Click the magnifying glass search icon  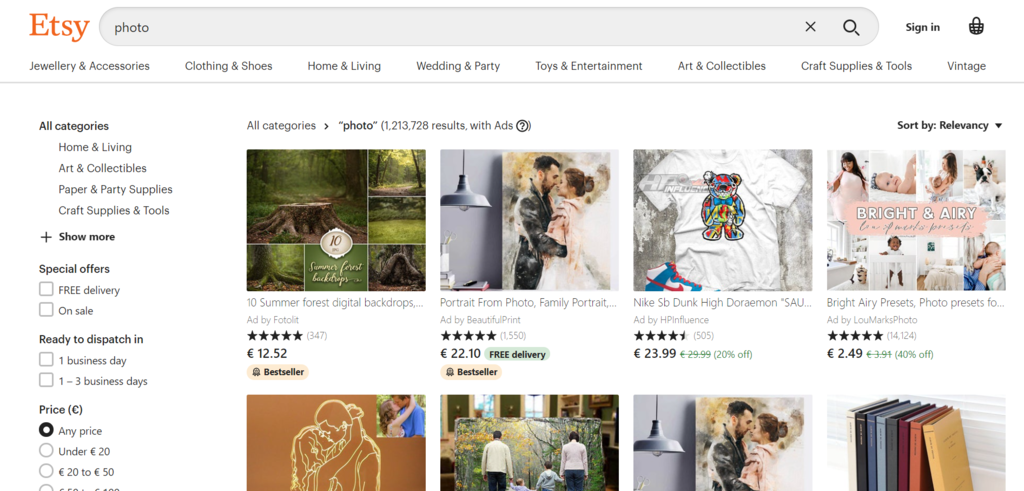850,27
